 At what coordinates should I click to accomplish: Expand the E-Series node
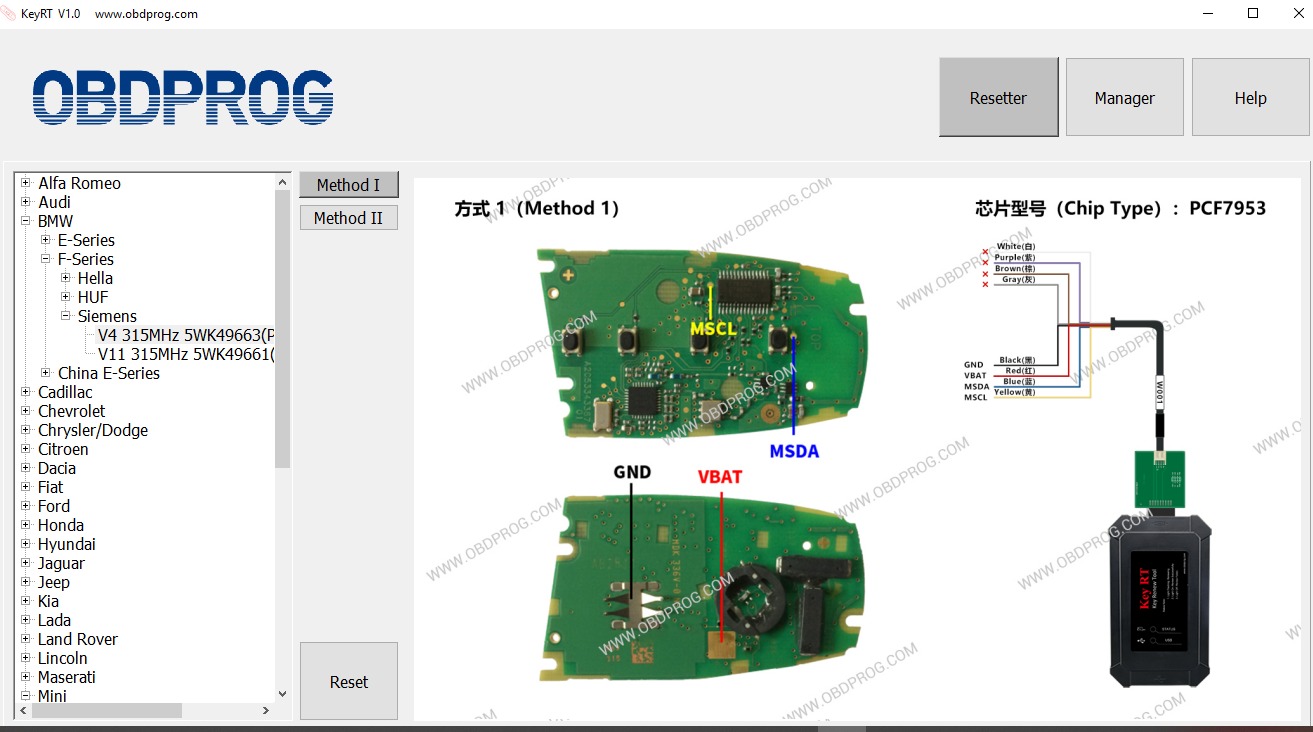click(46, 240)
